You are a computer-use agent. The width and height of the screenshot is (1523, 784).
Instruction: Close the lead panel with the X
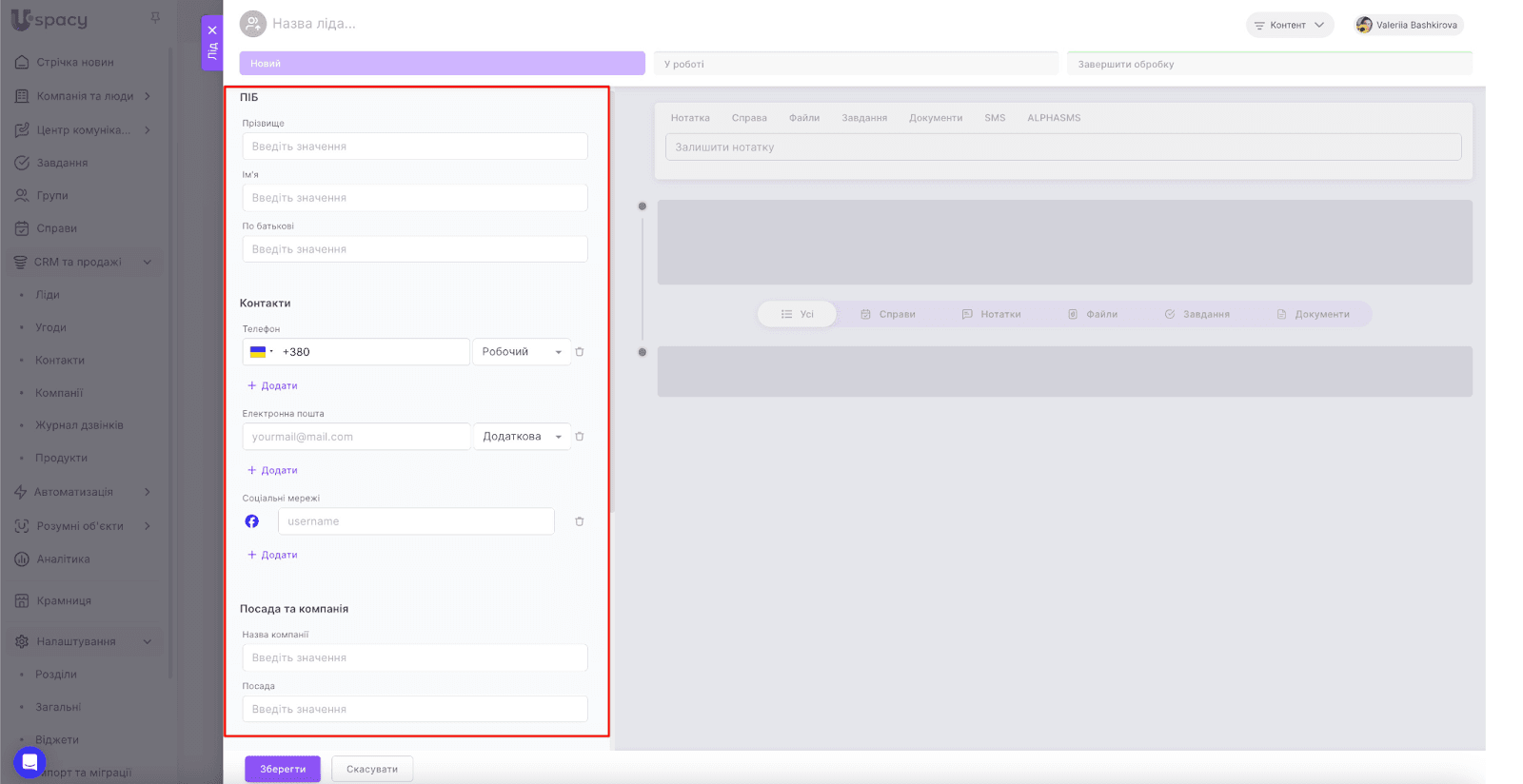click(x=212, y=30)
